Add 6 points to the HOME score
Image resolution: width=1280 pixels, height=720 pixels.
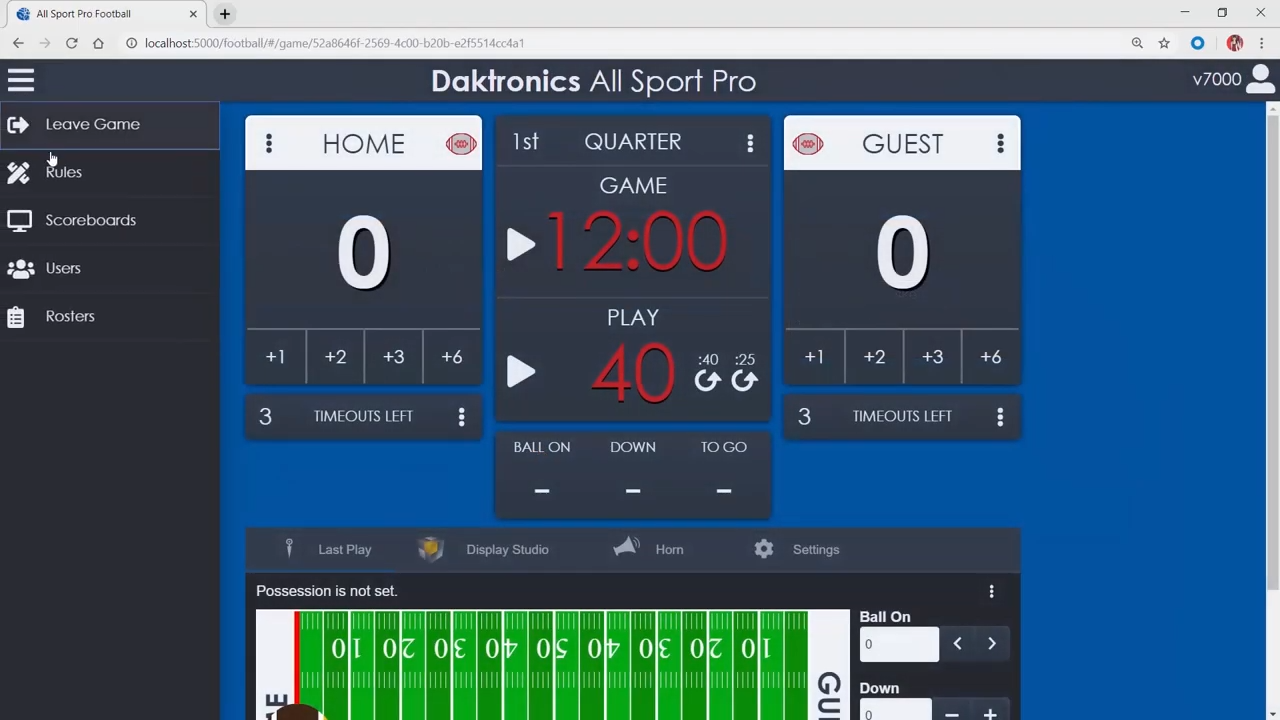(451, 357)
